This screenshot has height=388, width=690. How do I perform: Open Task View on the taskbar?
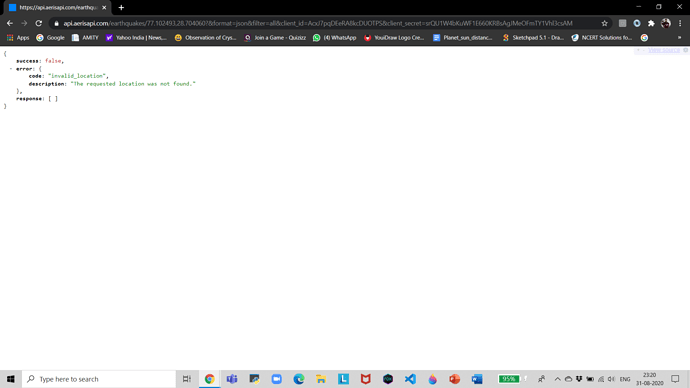pyautogui.click(x=187, y=379)
